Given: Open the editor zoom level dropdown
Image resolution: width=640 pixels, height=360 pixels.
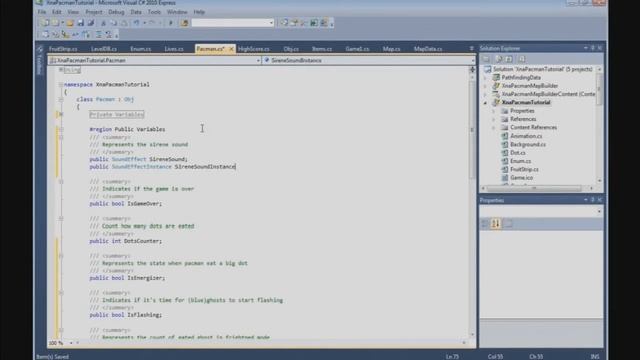Looking at the screenshot, I should (71, 343).
